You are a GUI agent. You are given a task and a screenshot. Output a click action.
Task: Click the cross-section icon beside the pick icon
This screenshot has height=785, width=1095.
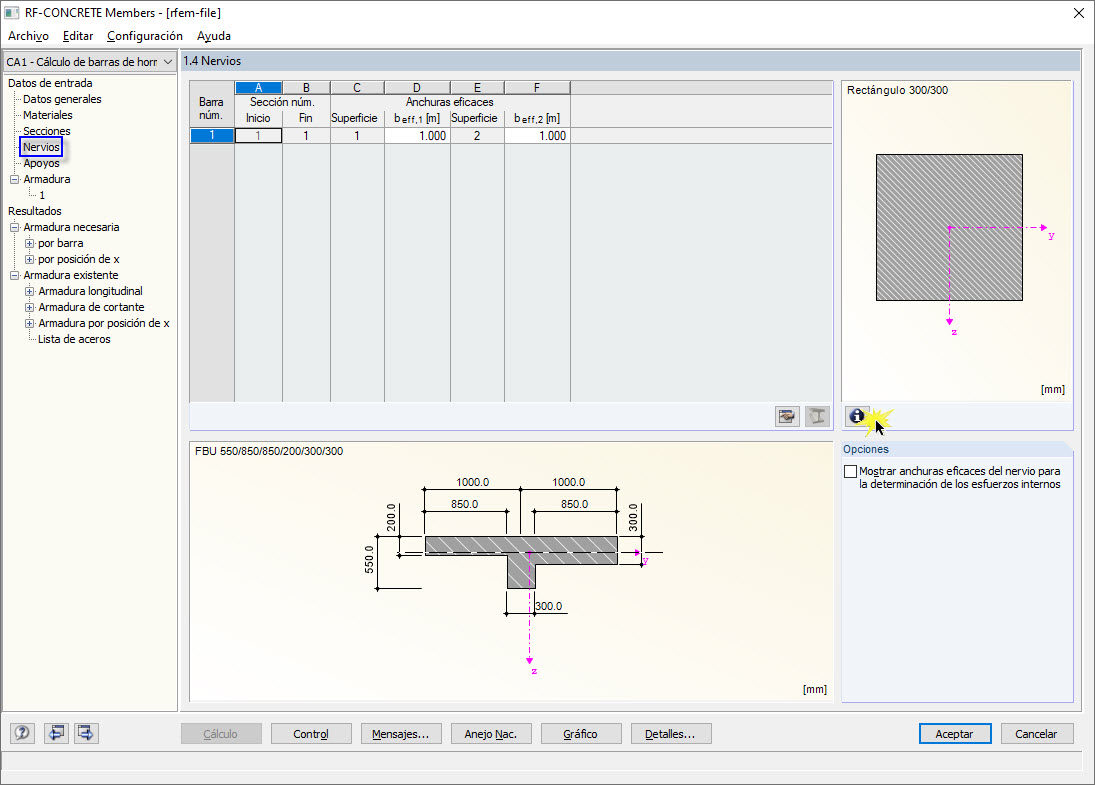click(x=817, y=416)
